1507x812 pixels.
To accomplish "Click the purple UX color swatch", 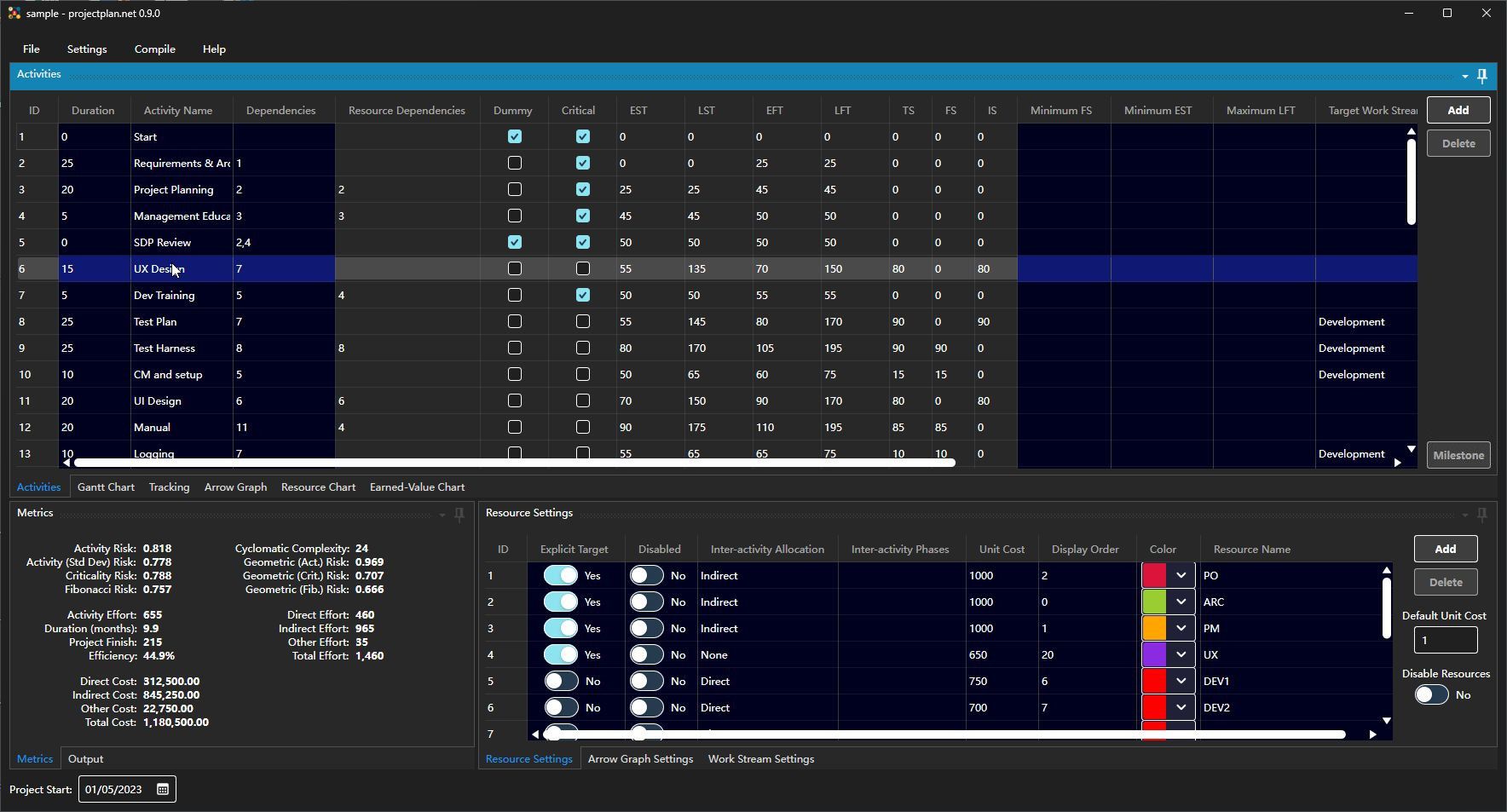I will point(1154,654).
